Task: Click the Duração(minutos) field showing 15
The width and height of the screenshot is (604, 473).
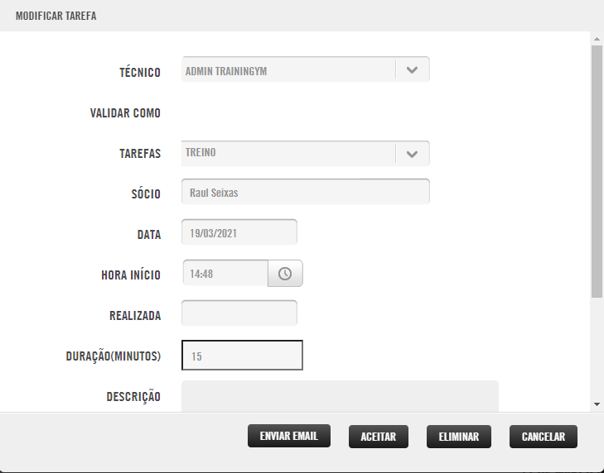Action: (242, 355)
